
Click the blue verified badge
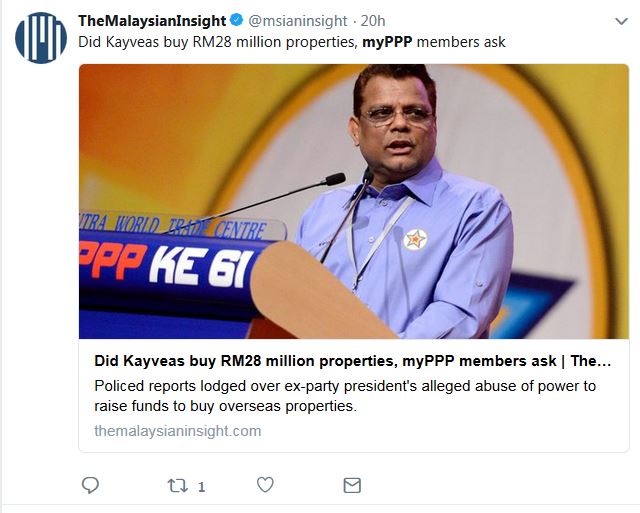click(237, 20)
